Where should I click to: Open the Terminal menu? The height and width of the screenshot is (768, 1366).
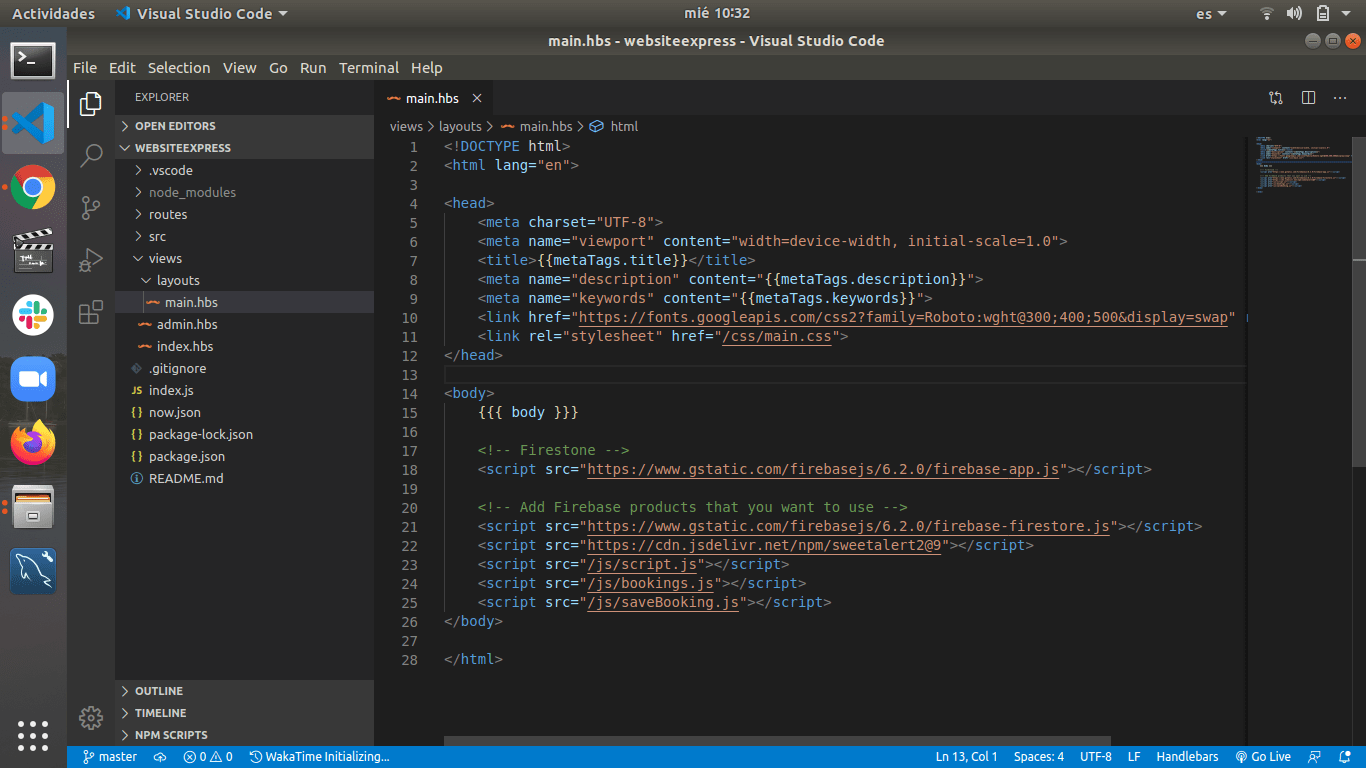point(368,68)
